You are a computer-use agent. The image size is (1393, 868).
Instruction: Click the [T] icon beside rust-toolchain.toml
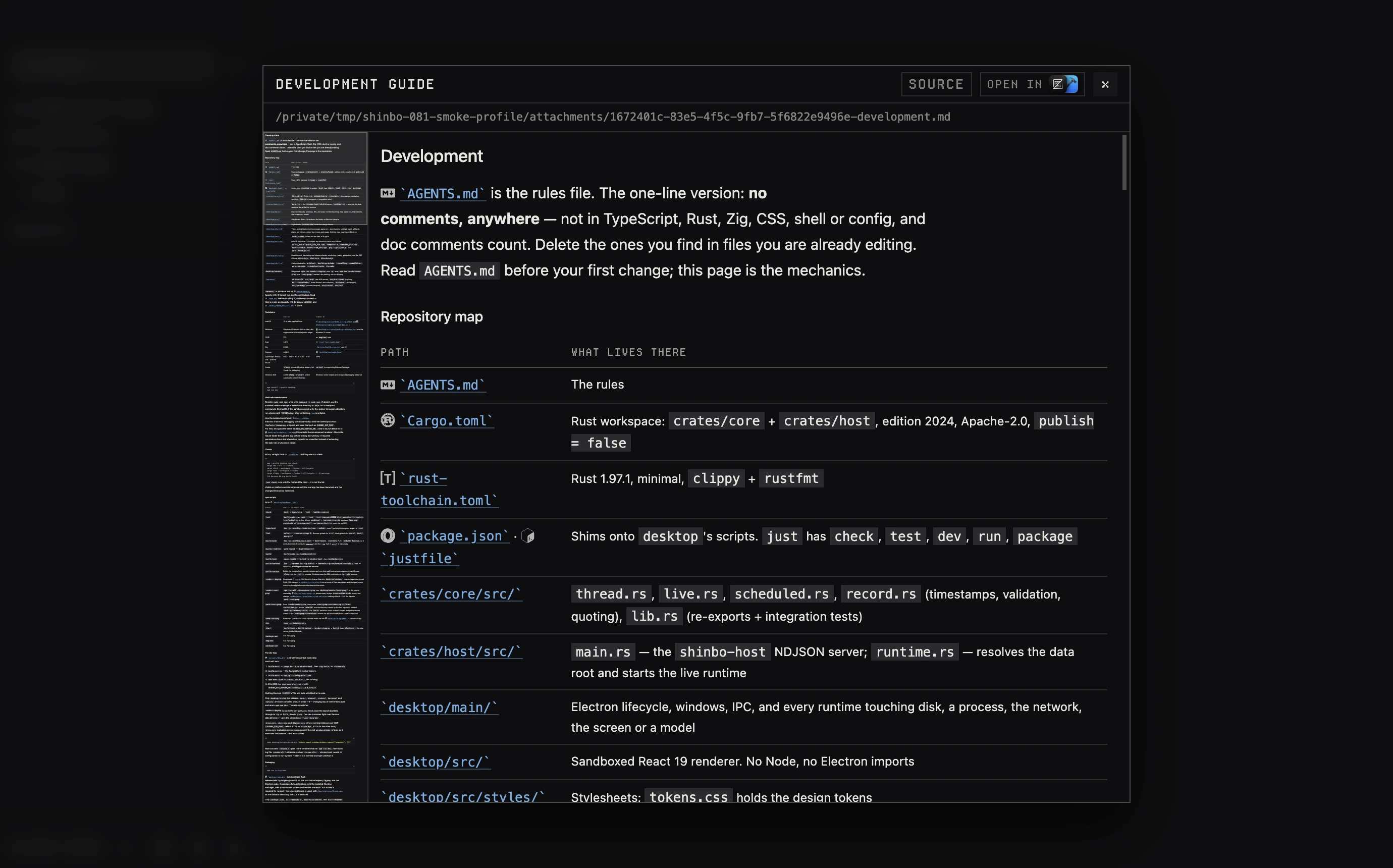pos(388,478)
